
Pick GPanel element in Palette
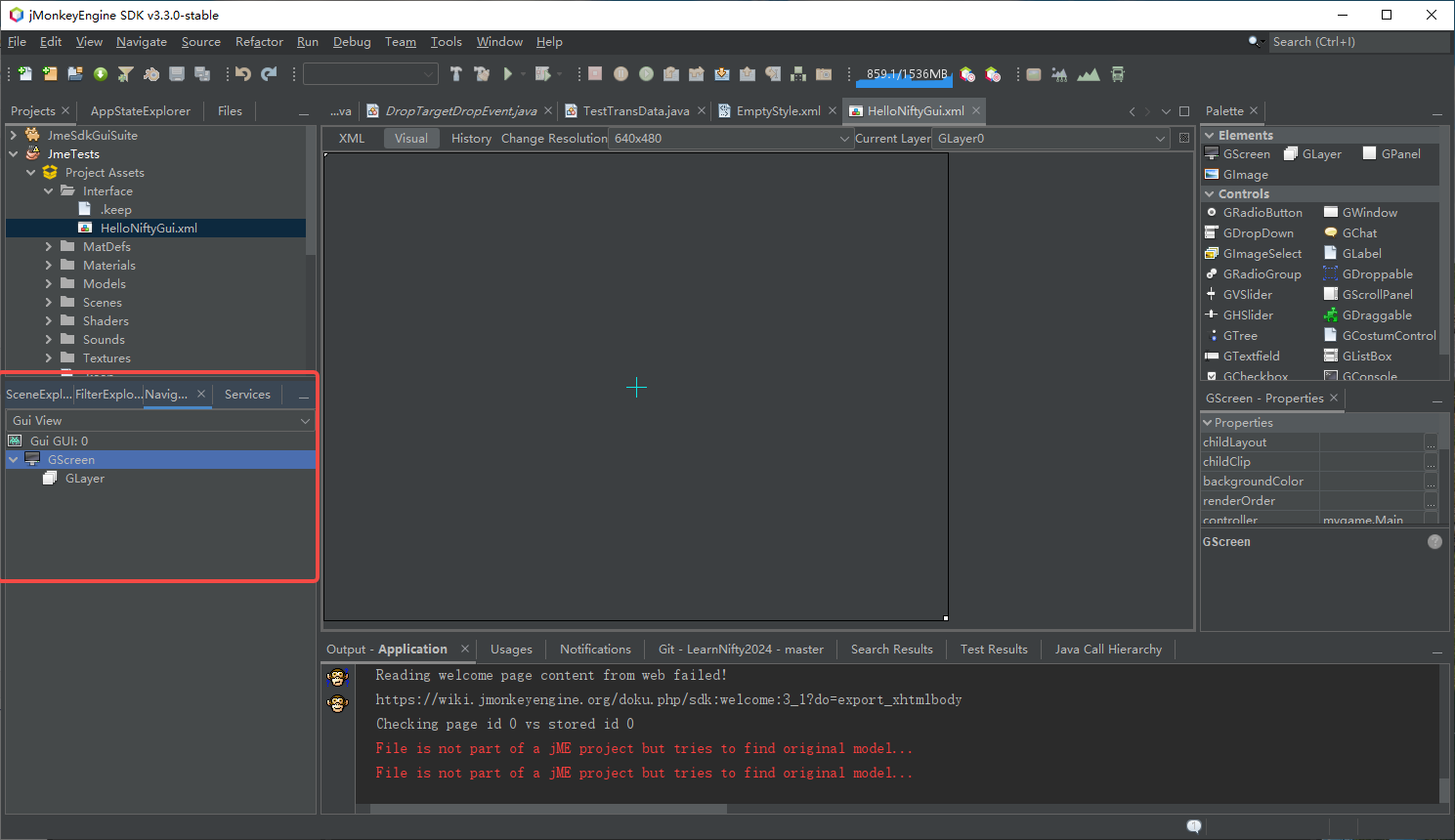coord(1391,154)
